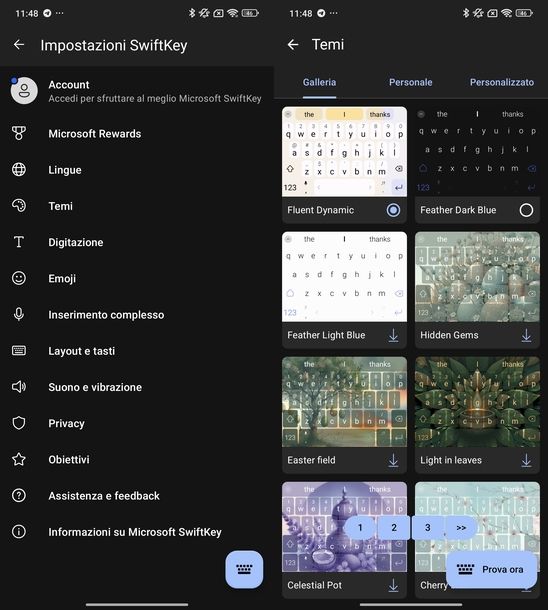Tap the Lingue globe icon
The width and height of the screenshot is (548, 610).
point(19,170)
